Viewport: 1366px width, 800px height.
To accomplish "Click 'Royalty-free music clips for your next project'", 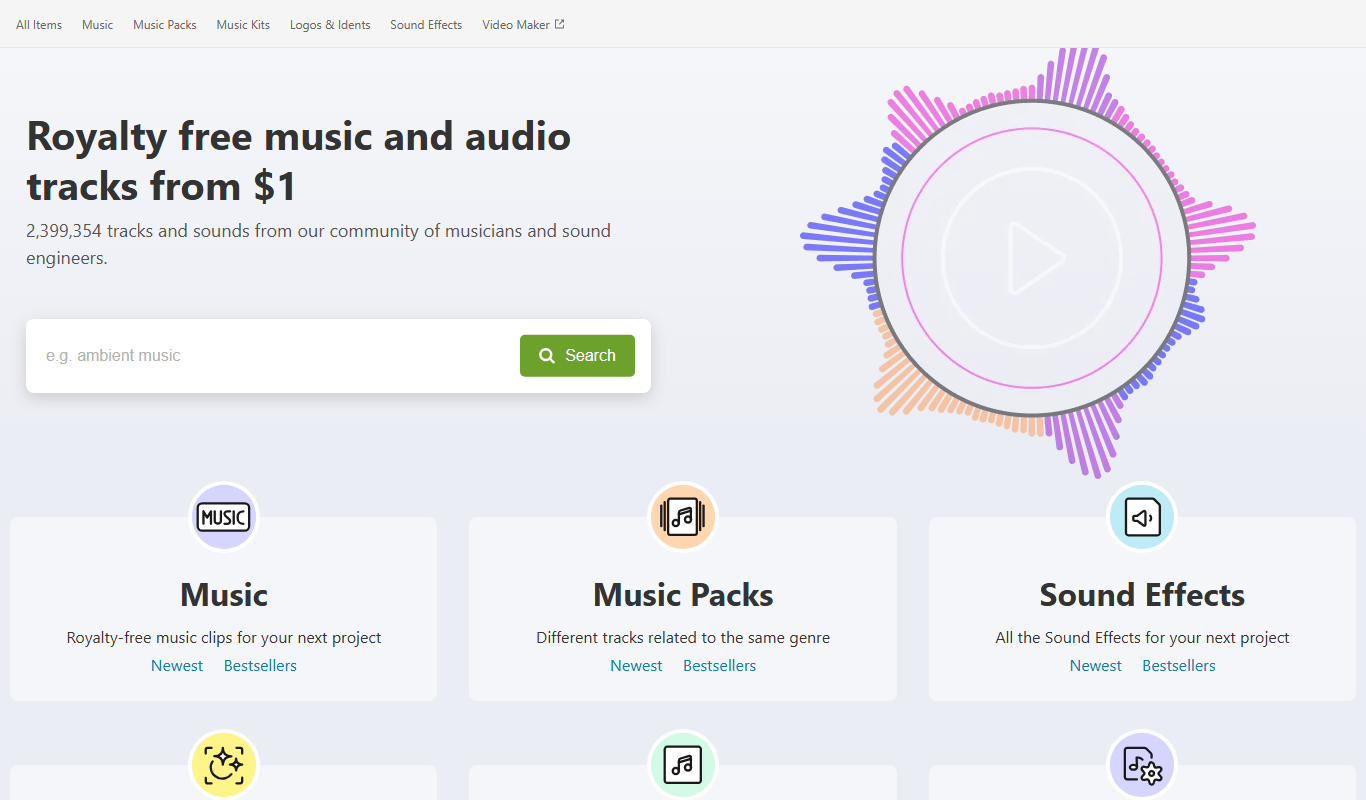I will (x=224, y=638).
